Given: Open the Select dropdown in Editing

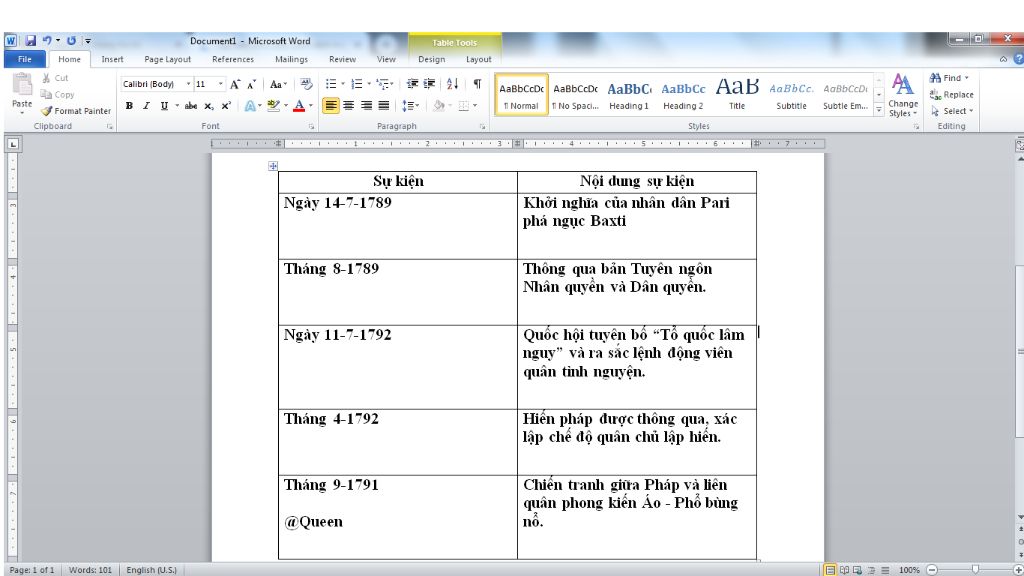Looking at the screenshot, I should click(x=953, y=111).
